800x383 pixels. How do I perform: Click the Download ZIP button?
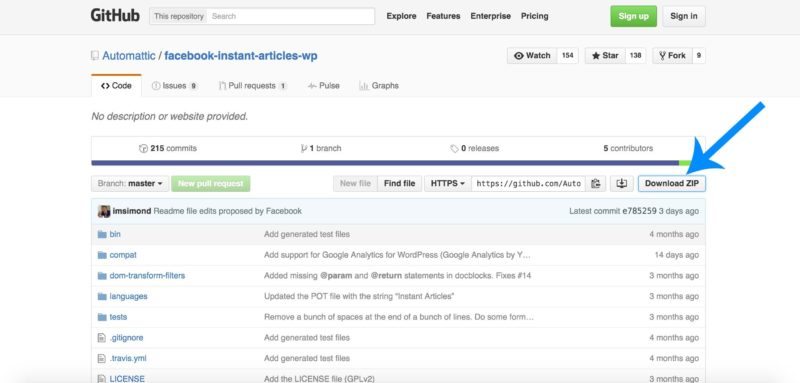(672, 184)
